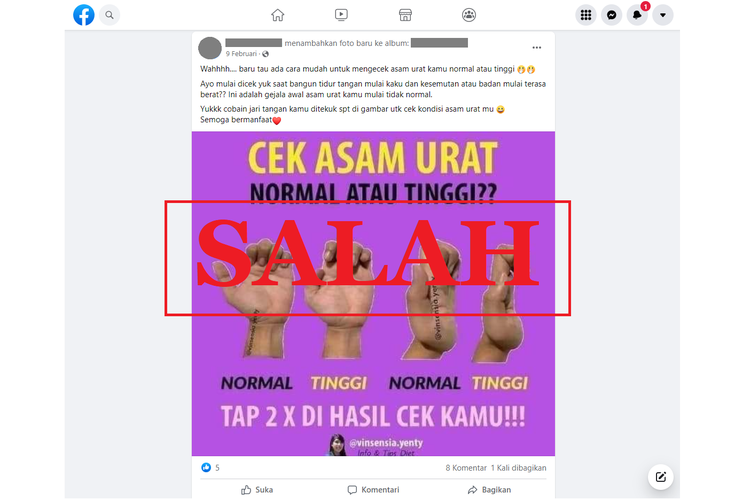
Task: Toggle the Suka like button
Action: point(257,489)
